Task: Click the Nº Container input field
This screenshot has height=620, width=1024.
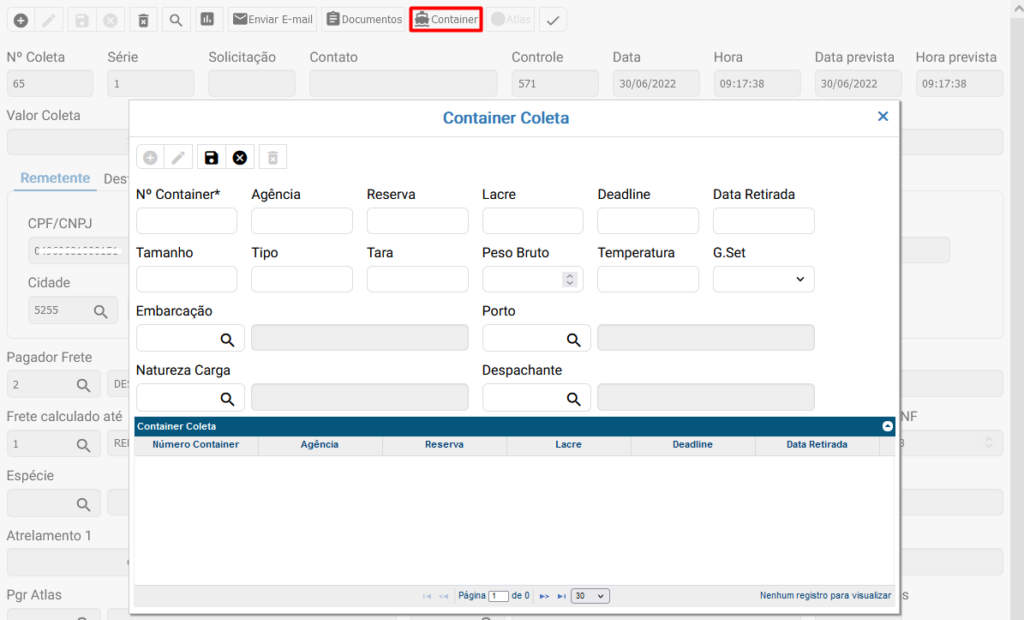Action: 186,221
